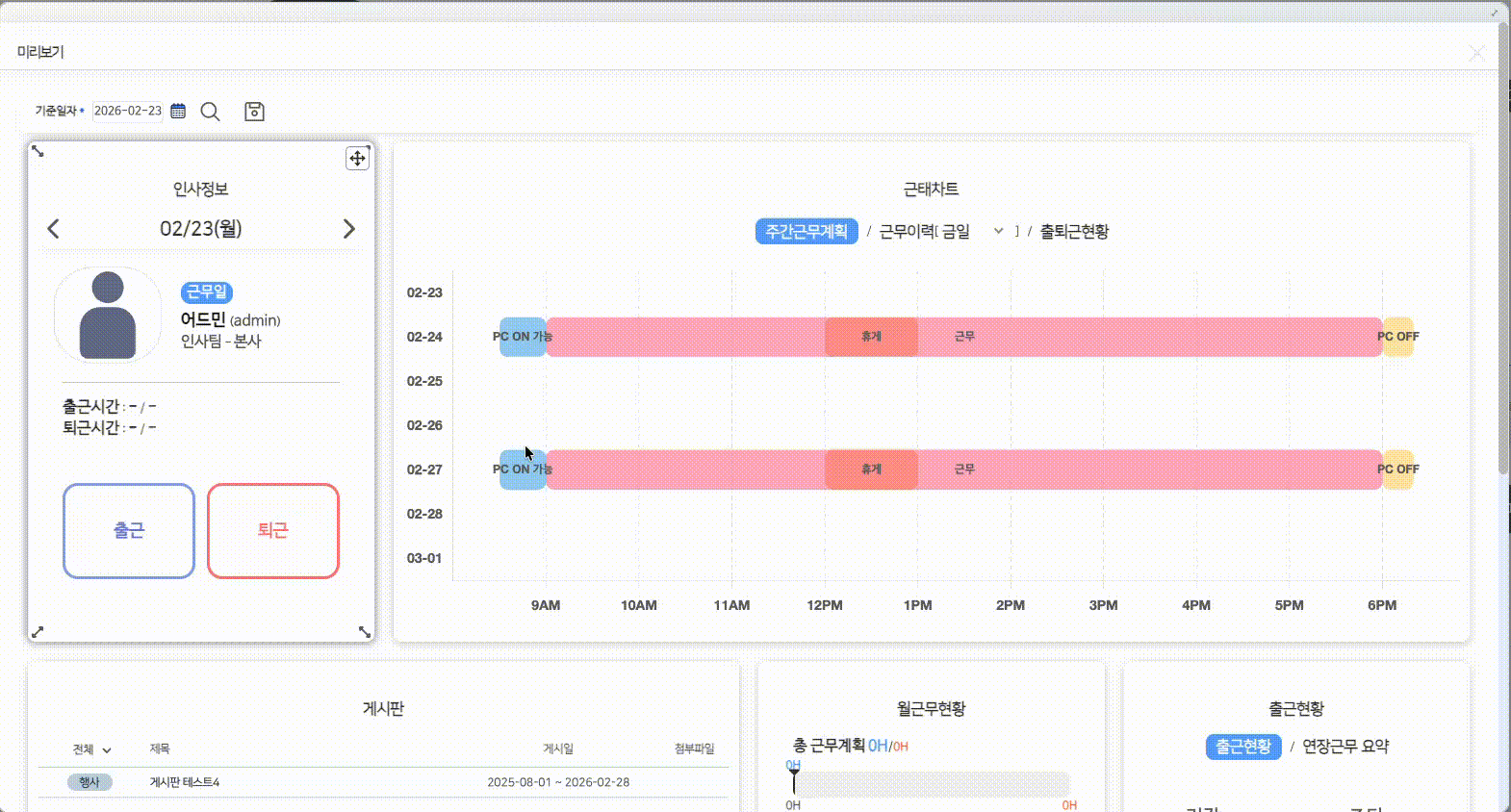
Task: Open the calendar picker next to 기준일자
Action: click(178, 111)
